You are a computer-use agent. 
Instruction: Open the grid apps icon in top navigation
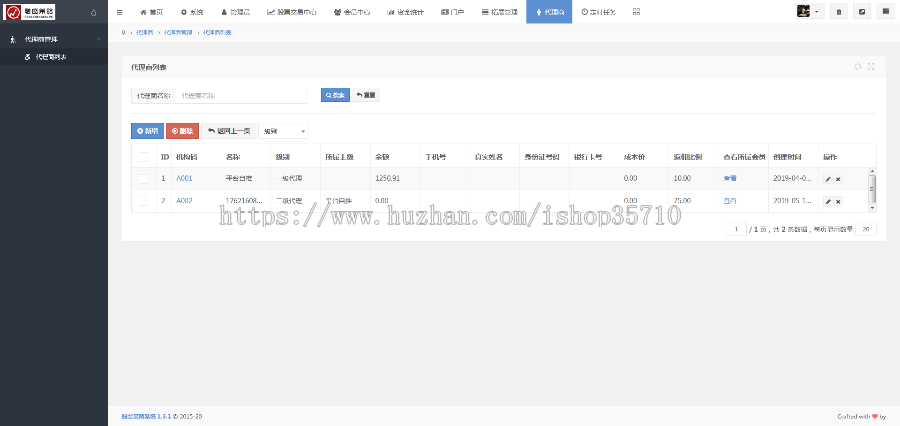637,11
